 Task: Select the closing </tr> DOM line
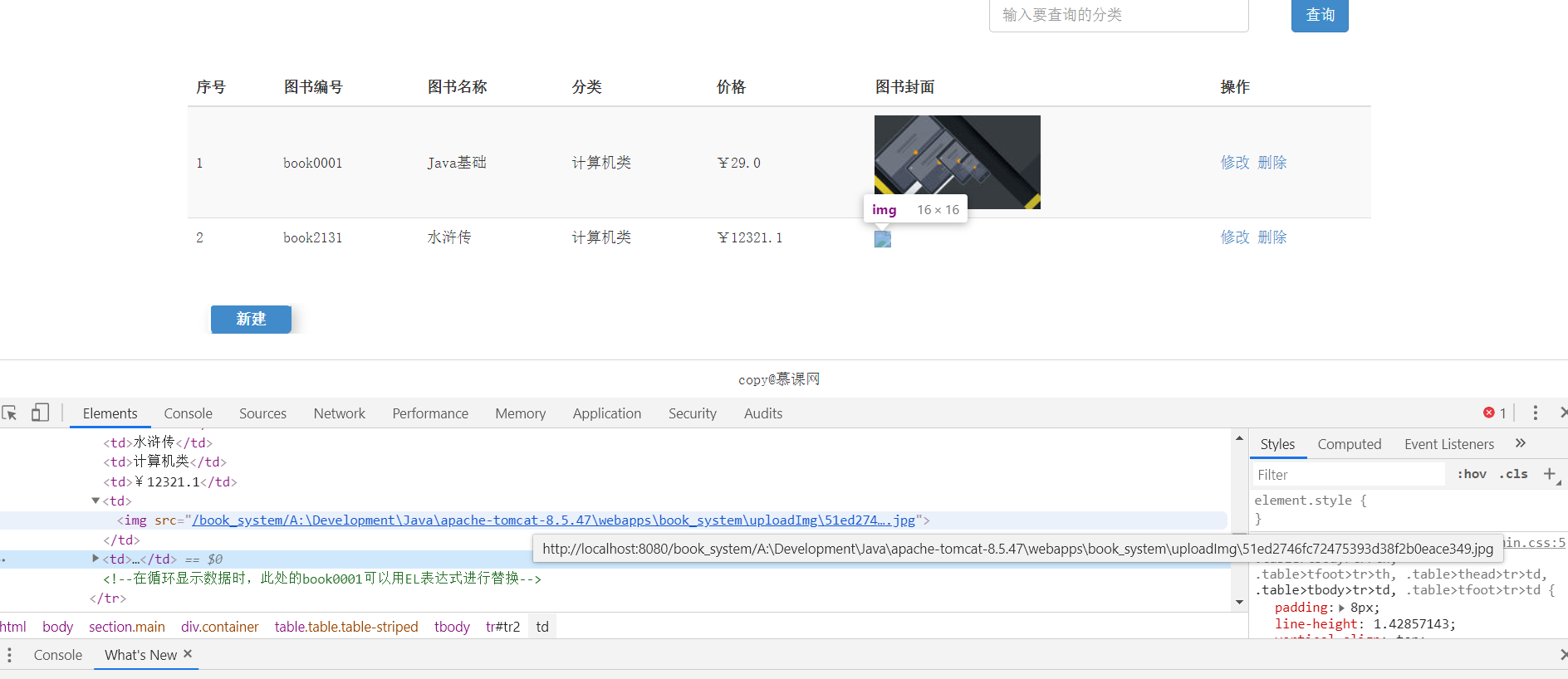(108, 598)
